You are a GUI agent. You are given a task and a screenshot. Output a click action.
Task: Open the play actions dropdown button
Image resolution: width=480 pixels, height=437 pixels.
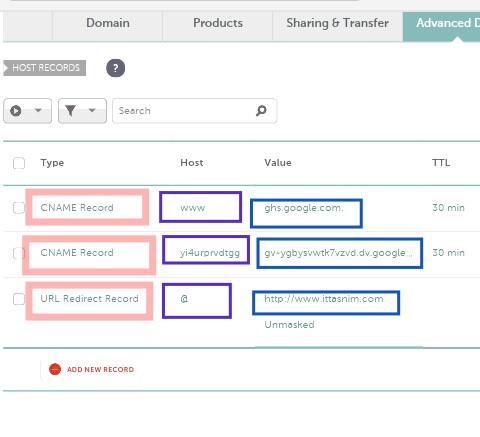coord(27,111)
